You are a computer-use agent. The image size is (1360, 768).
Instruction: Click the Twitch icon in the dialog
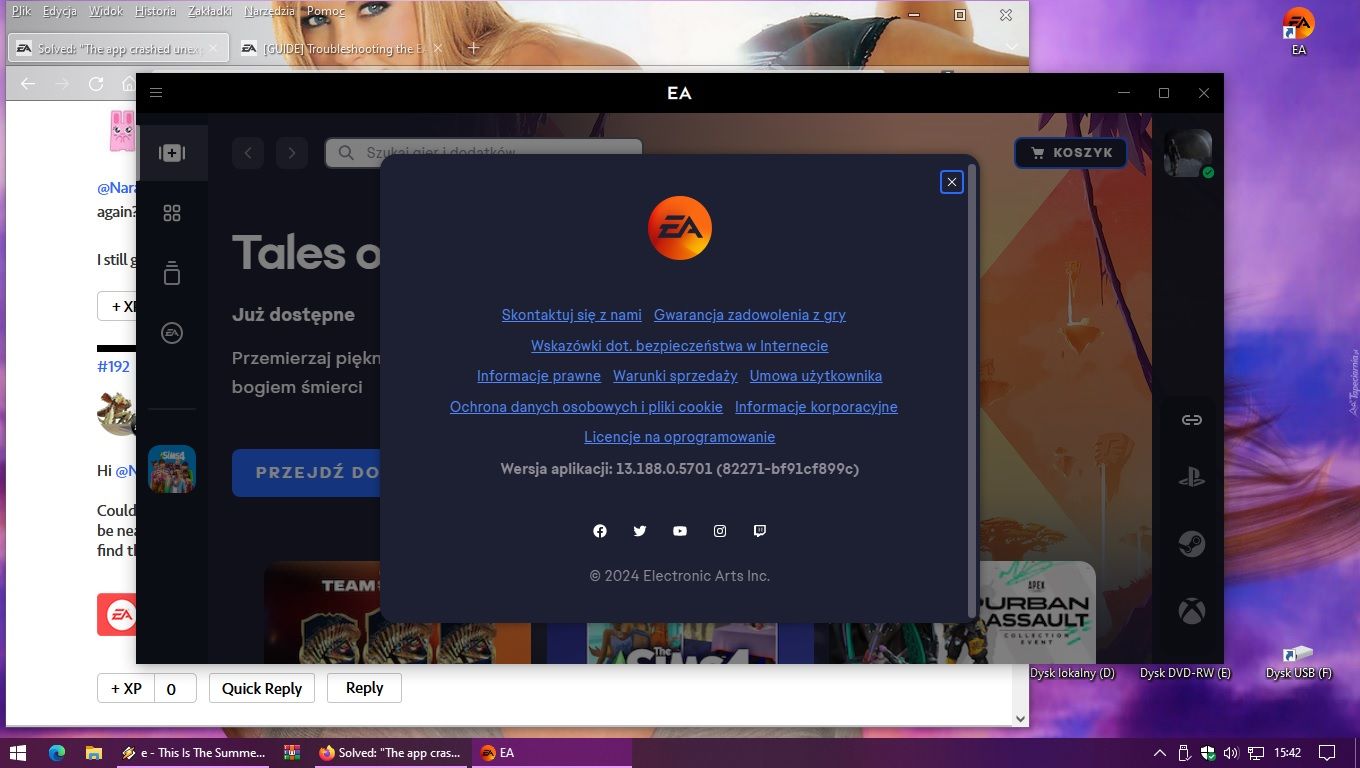tap(760, 531)
